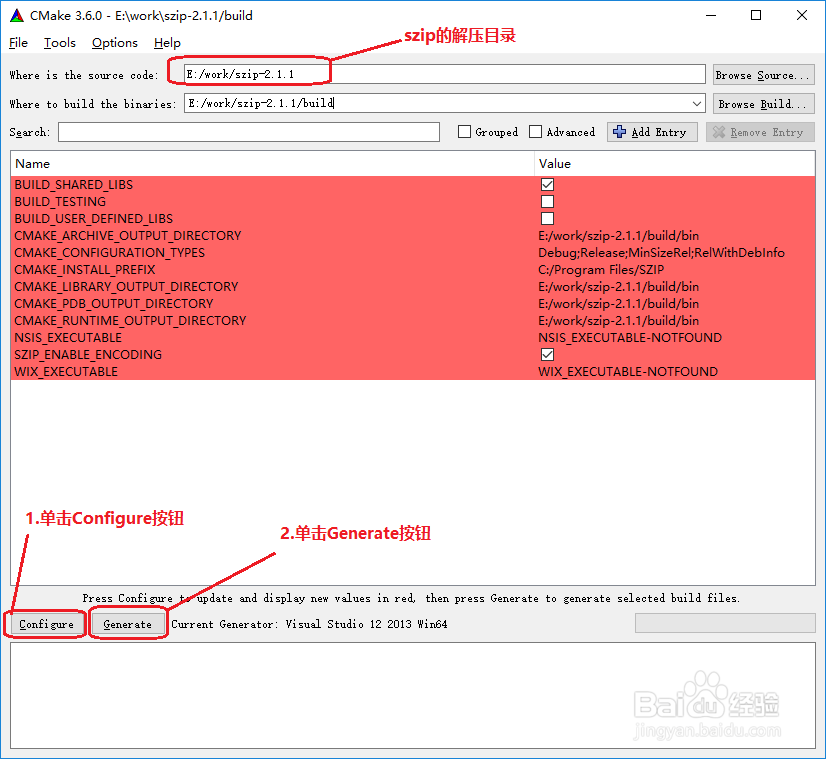Click the Name column header
Image resolution: width=826 pixels, height=759 pixels.
point(272,164)
